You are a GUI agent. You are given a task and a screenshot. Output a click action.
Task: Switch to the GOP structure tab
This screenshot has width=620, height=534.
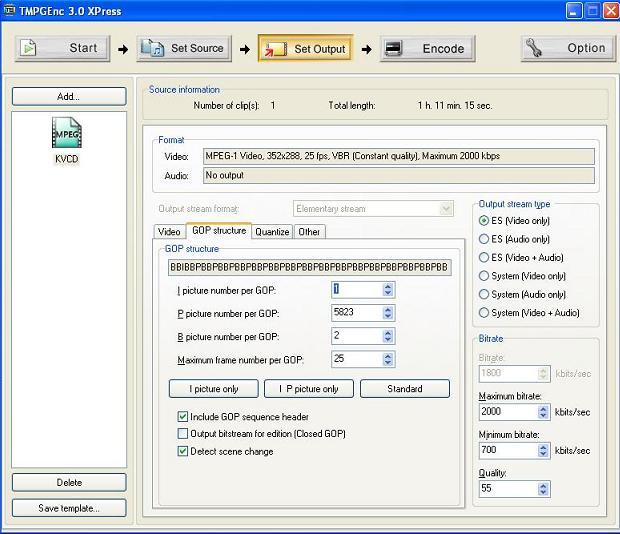tap(219, 230)
